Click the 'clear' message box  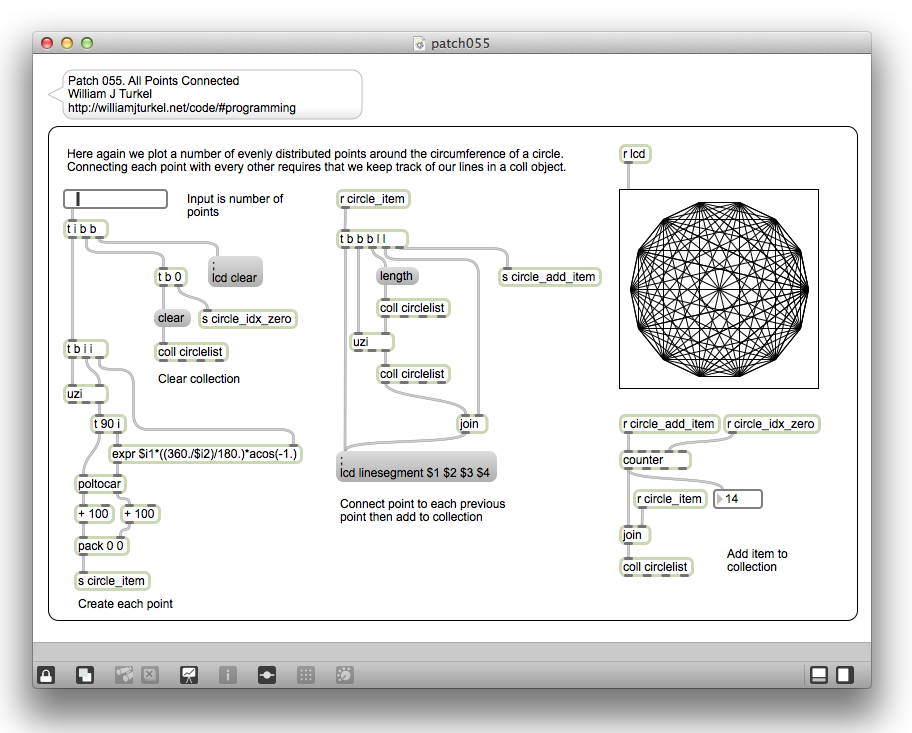[171, 318]
